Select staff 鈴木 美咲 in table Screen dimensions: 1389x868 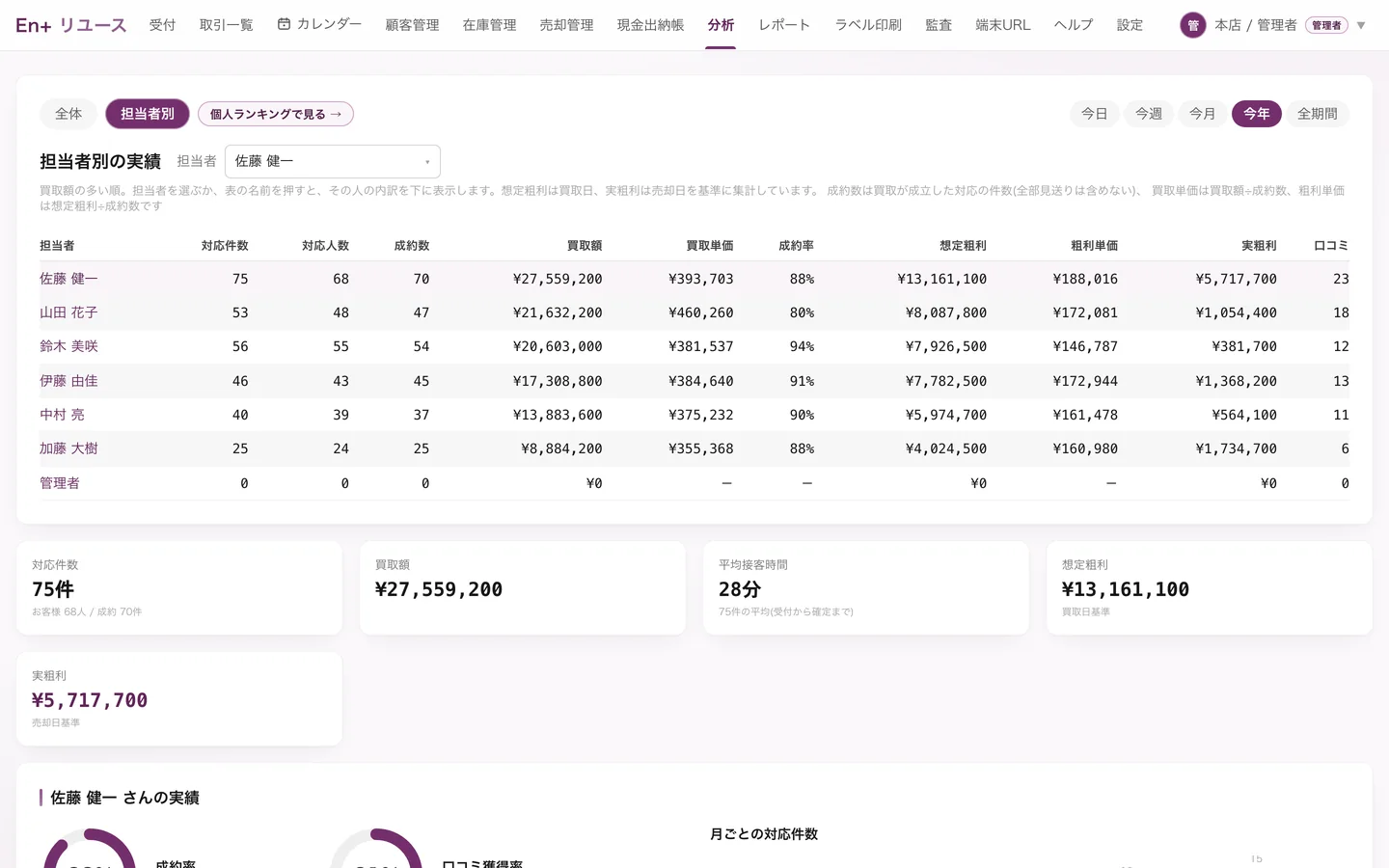[68, 346]
